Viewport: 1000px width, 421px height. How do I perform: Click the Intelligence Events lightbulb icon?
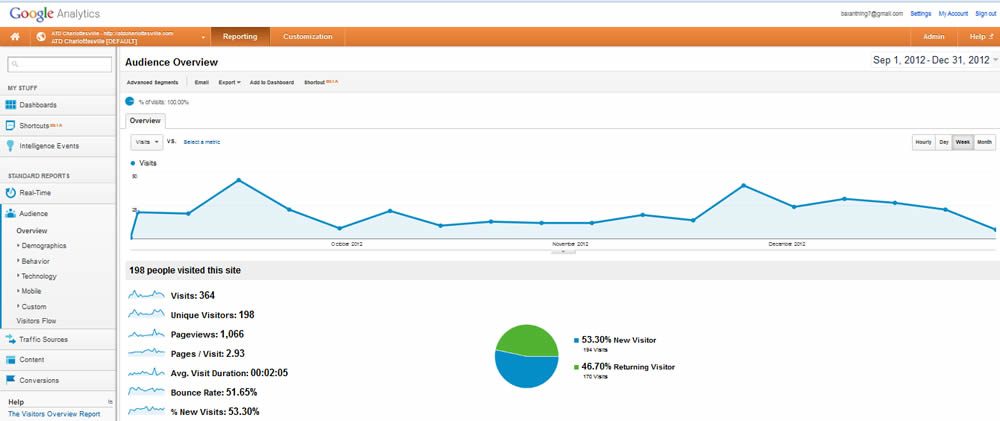pyautogui.click(x=11, y=146)
